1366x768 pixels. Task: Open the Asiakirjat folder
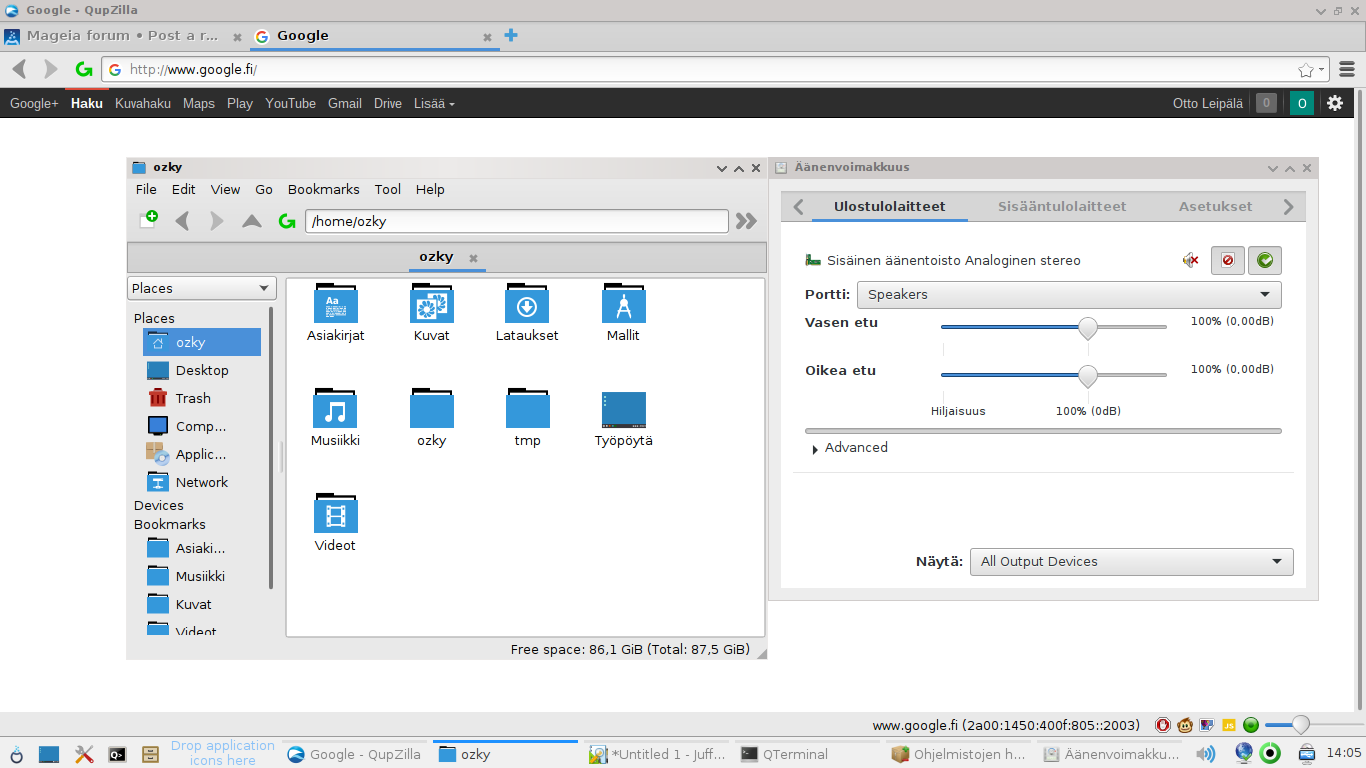point(336,313)
